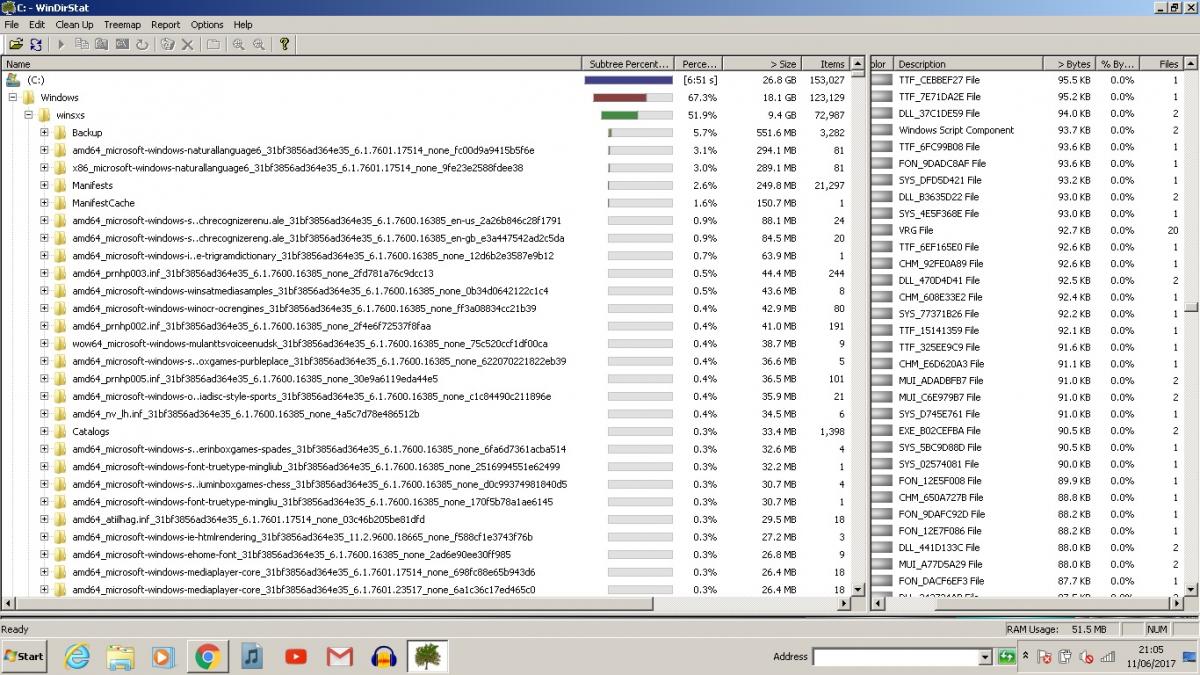
Task: Click inside the taskbar Address input field
Action: coord(895,656)
